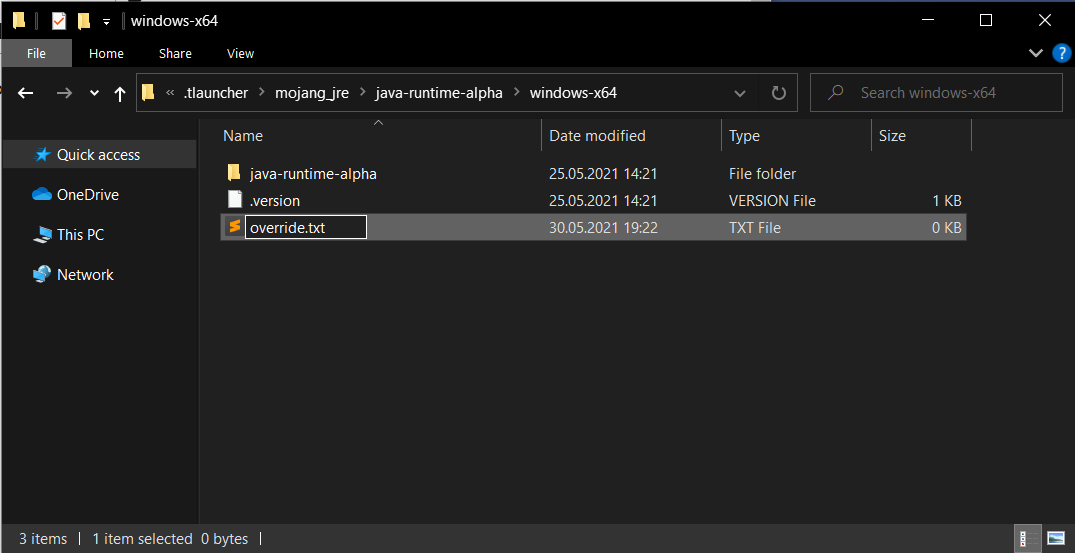Click the OneDrive cloud icon
Screen dimensions: 1075x553
point(42,195)
